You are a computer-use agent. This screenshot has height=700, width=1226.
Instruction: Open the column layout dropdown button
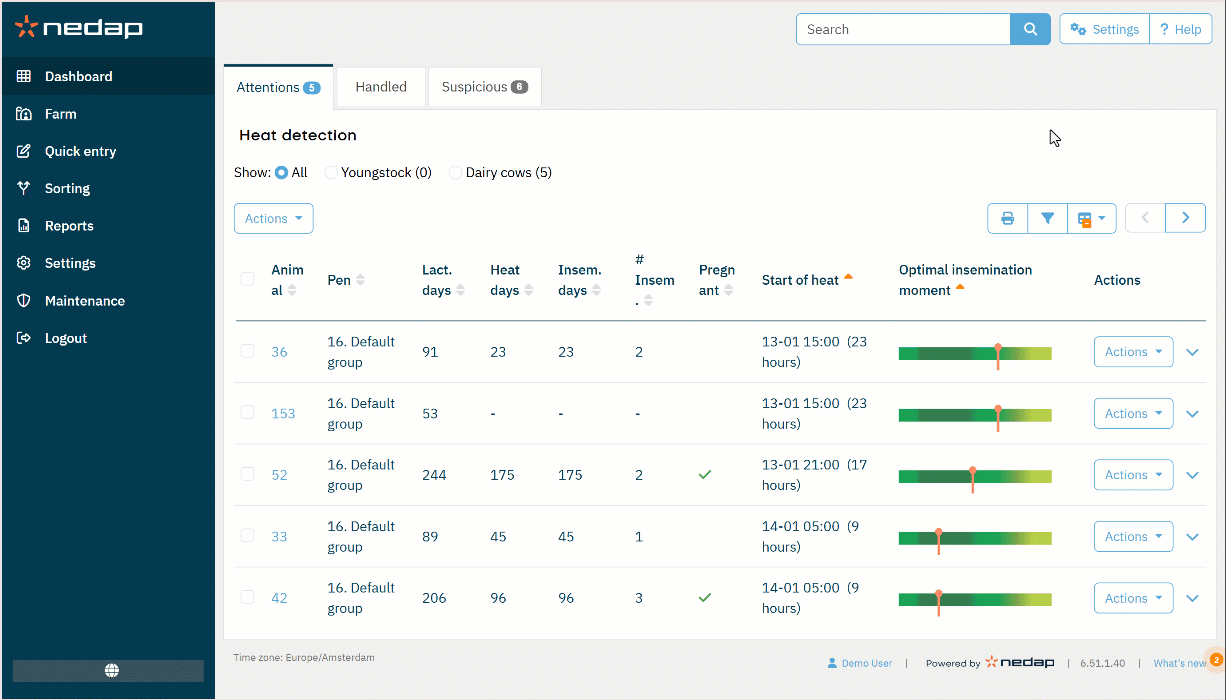pos(1091,218)
